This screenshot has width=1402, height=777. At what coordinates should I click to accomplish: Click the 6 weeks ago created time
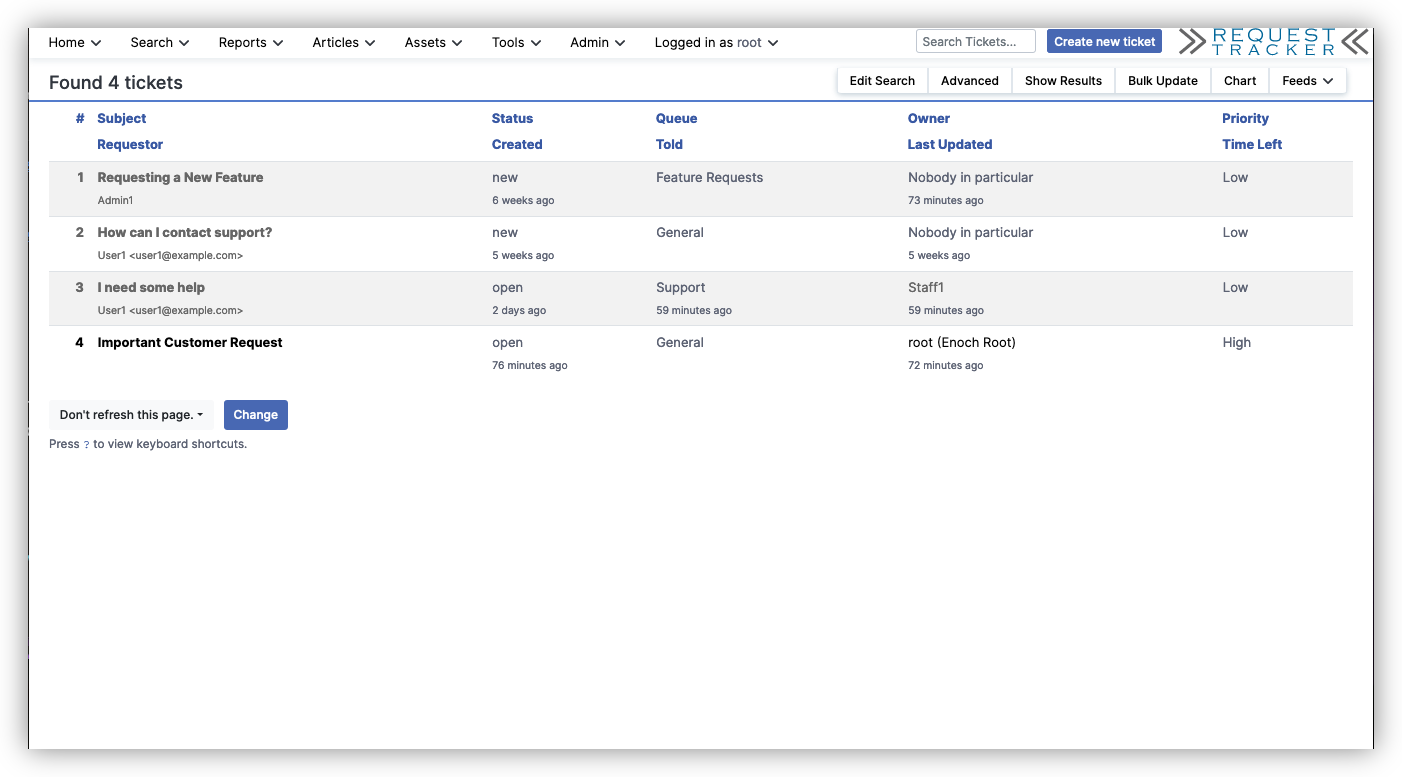523,200
